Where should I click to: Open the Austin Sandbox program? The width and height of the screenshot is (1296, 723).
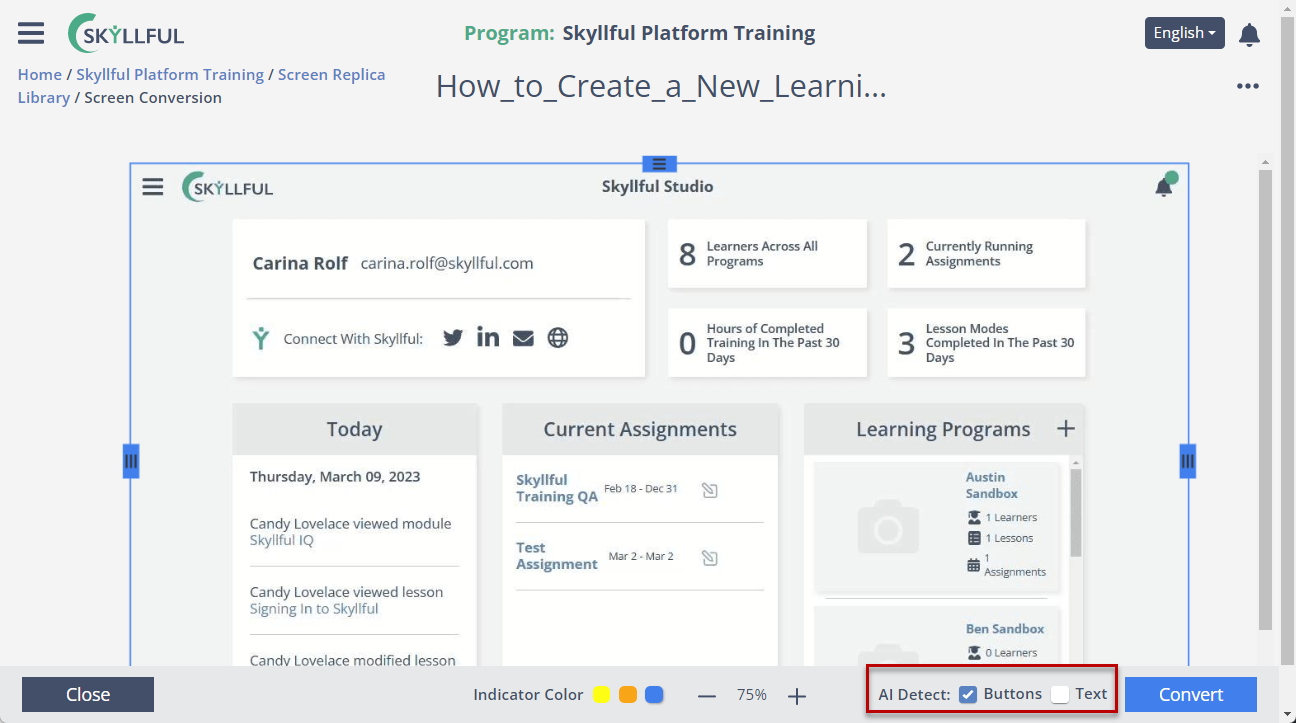coord(992,485)
